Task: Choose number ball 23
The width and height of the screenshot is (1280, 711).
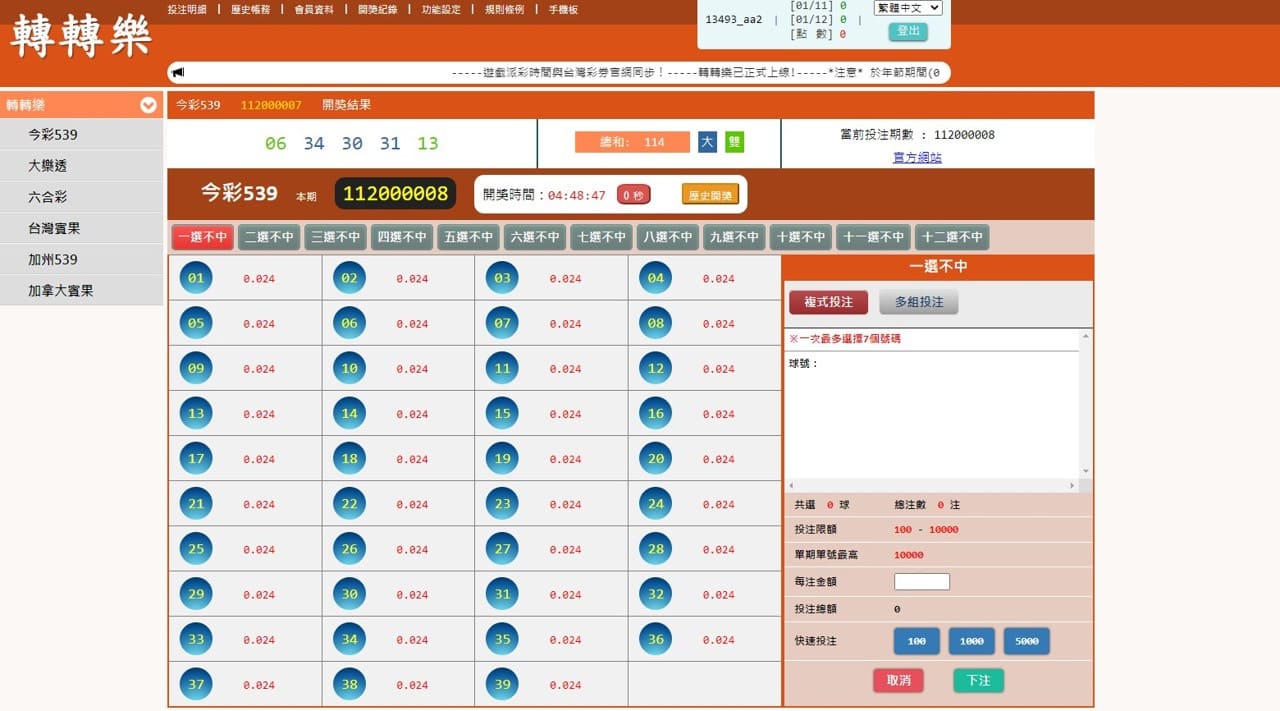Action: (x=502, y=504)
